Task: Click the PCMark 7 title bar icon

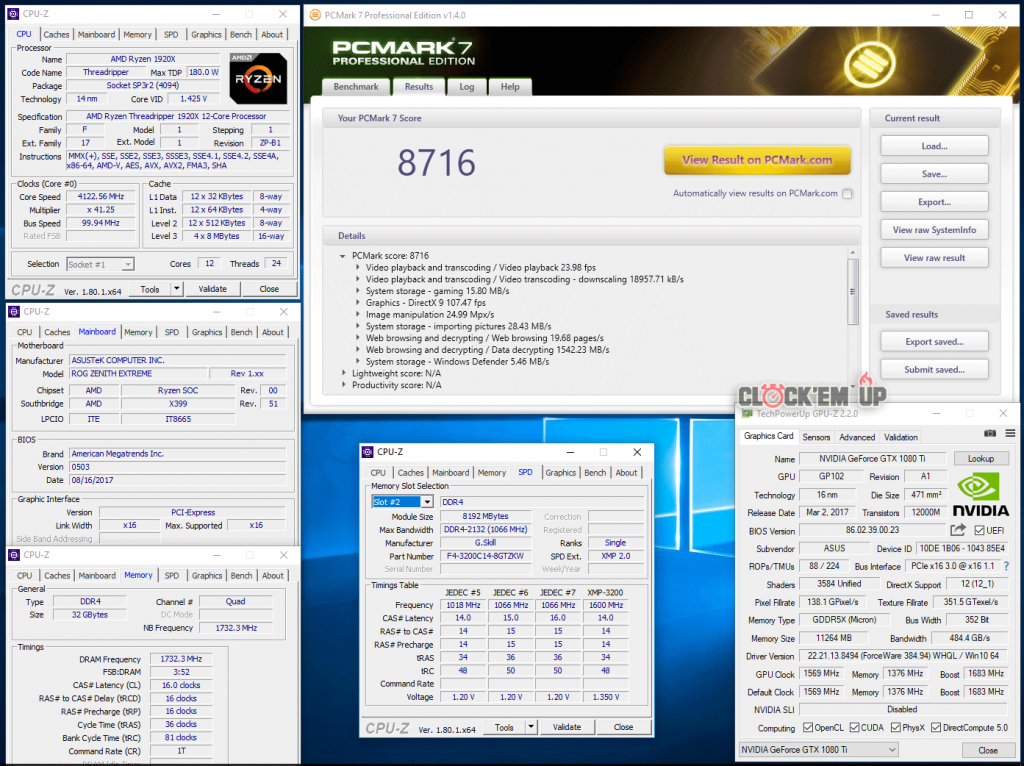Action: pos(314,15)
